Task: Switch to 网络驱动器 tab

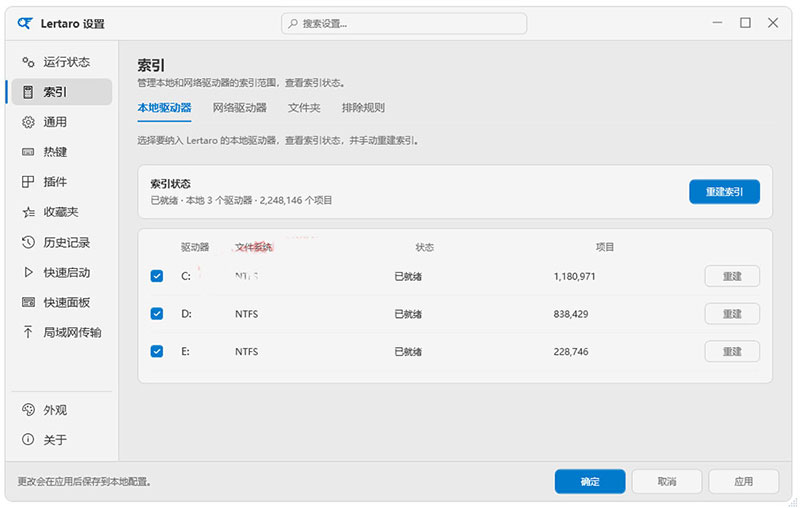Action: [x=240, y=108]
